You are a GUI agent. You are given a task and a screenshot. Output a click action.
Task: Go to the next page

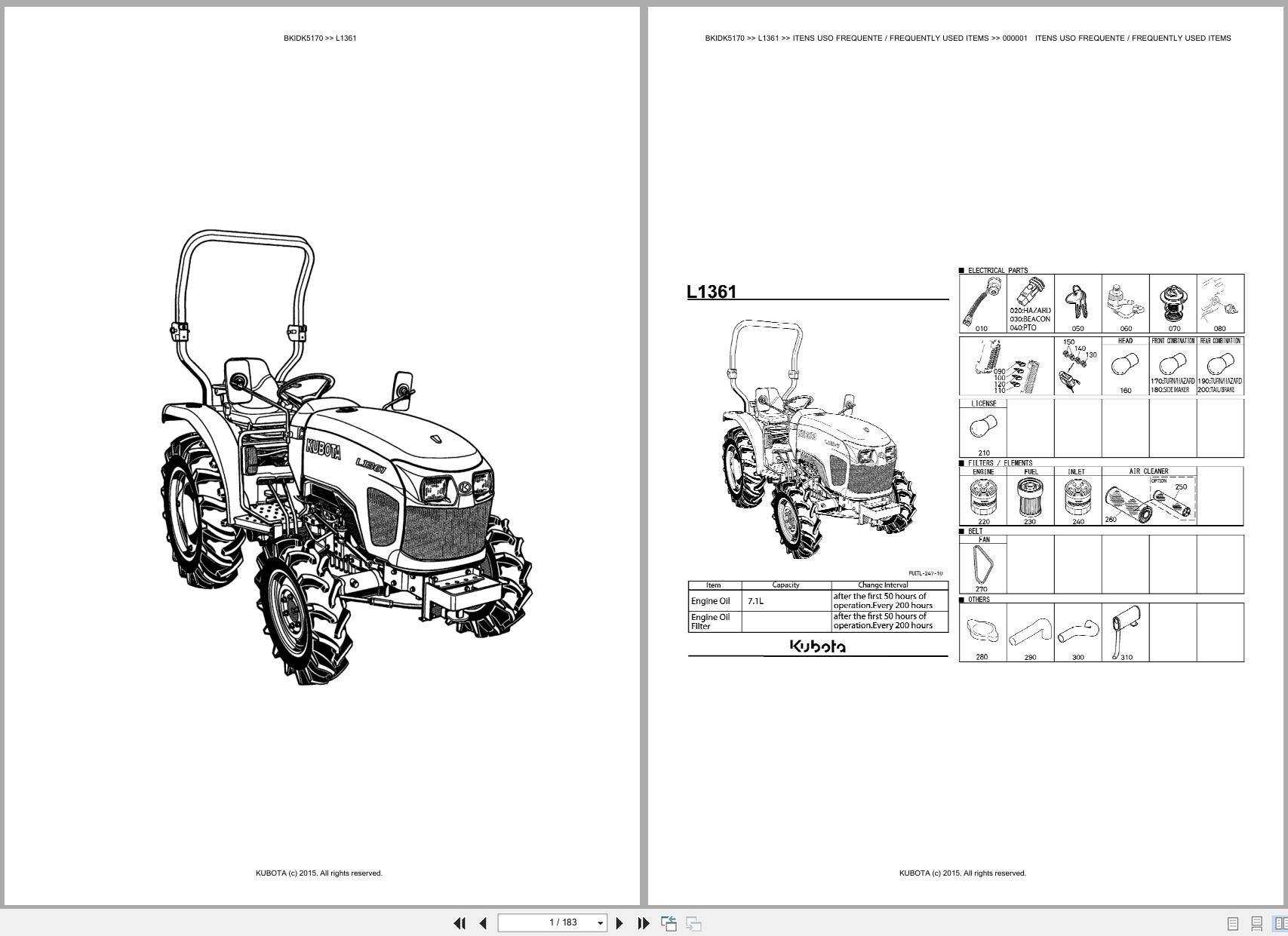tap(619, 922)
